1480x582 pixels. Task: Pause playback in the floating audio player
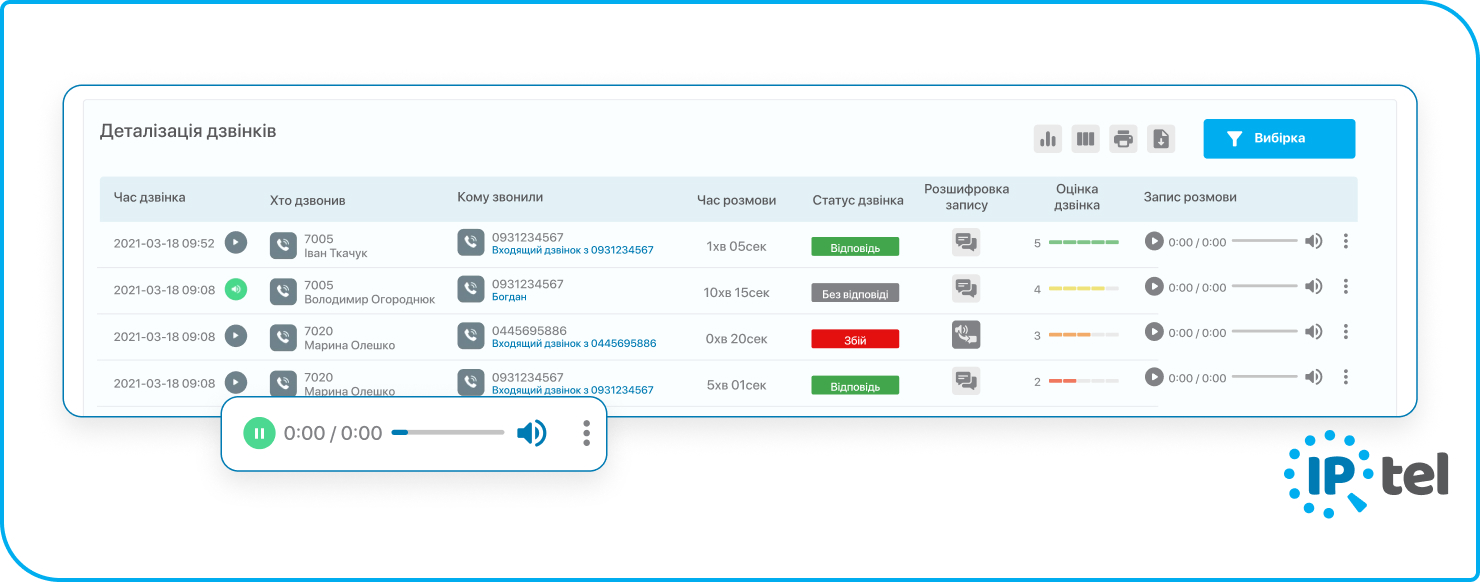click(x=259, y=433)
